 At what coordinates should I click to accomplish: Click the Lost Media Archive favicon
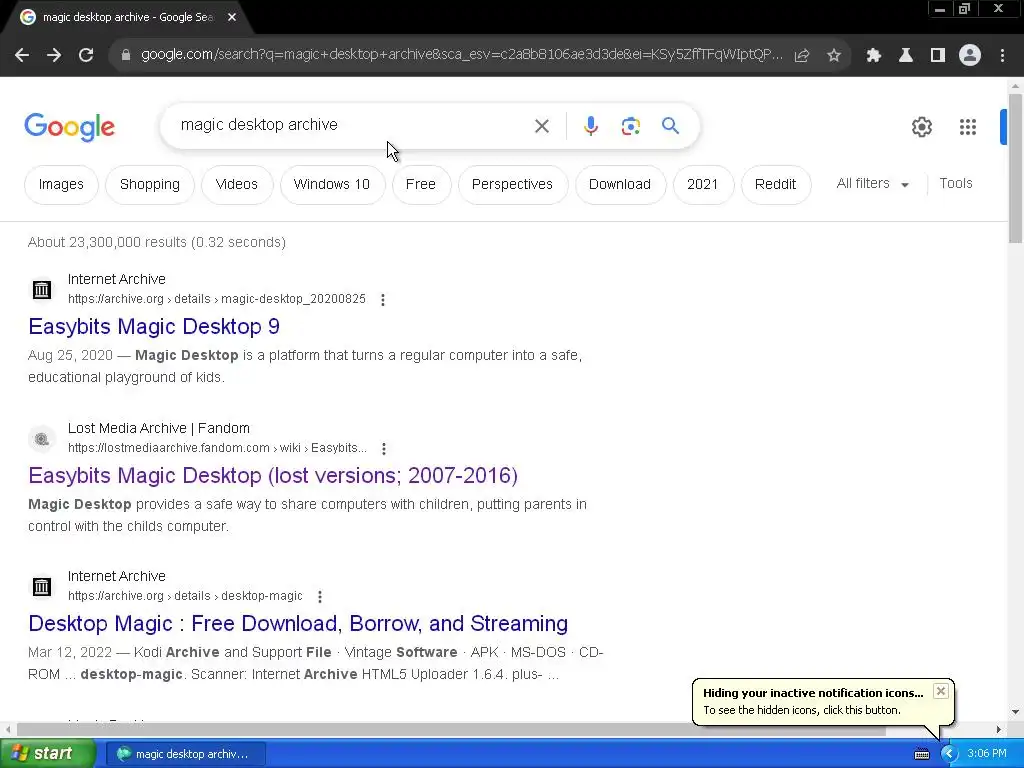click(42, 439)
